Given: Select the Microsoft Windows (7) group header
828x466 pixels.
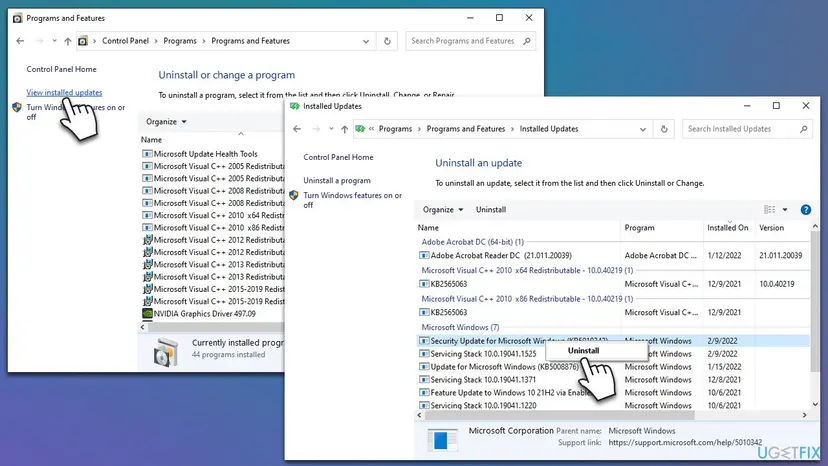Looking at the screenshot, I should (x=460, y=328).
